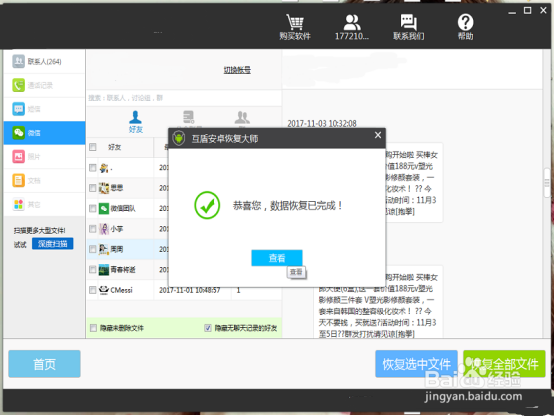554x416 pixels.
Task: Click the Android shield dialog logo
Action: click(x=179, y=138)
